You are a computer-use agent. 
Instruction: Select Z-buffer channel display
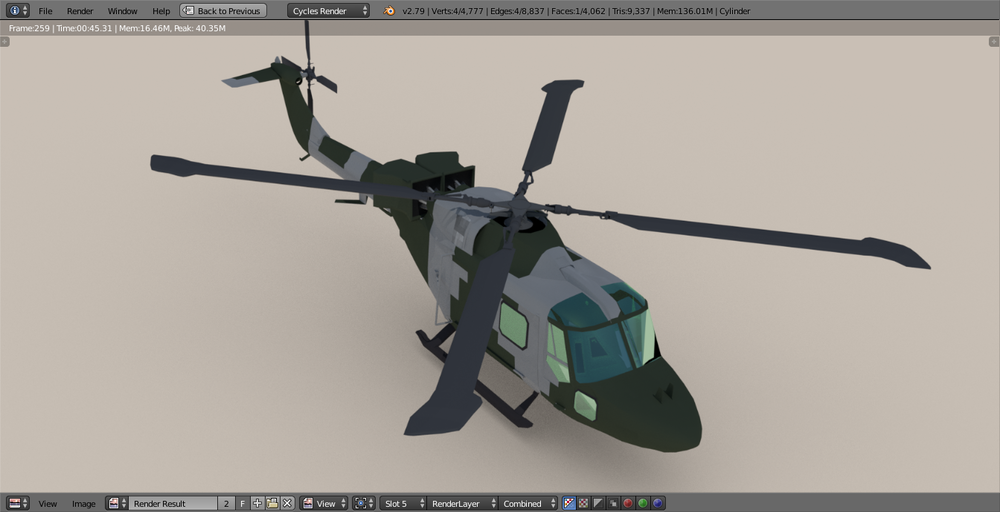(613, 503)
